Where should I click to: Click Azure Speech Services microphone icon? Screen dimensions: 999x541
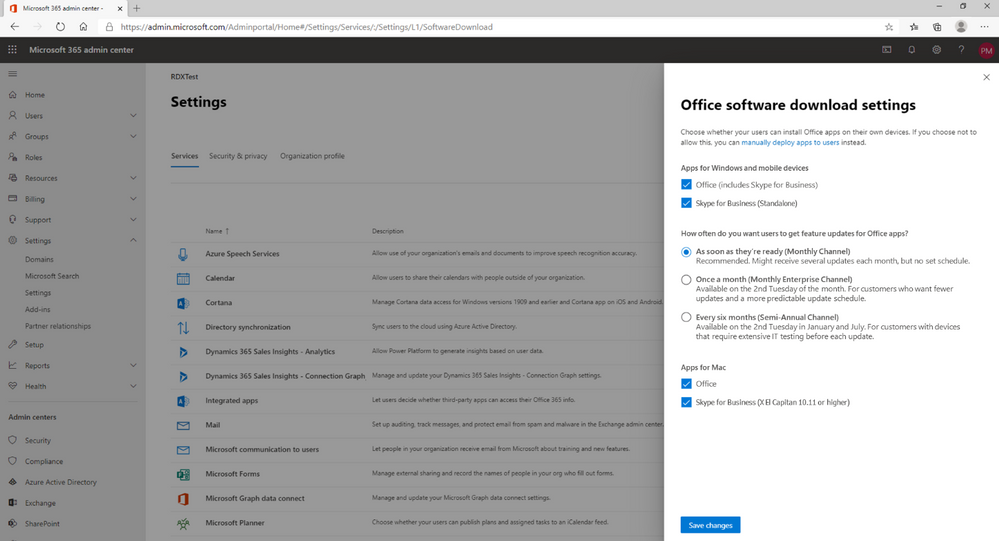pyautogui.click(x=183, y=254)
